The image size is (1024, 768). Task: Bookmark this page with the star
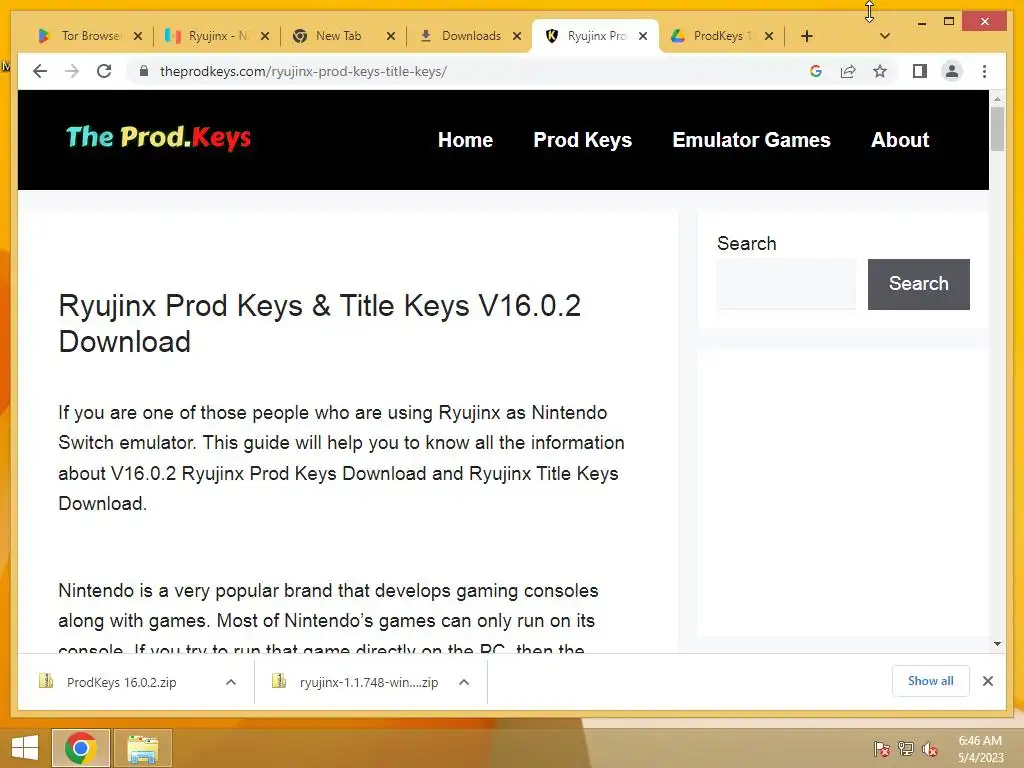pyautogui.click(x=880, y=71)
